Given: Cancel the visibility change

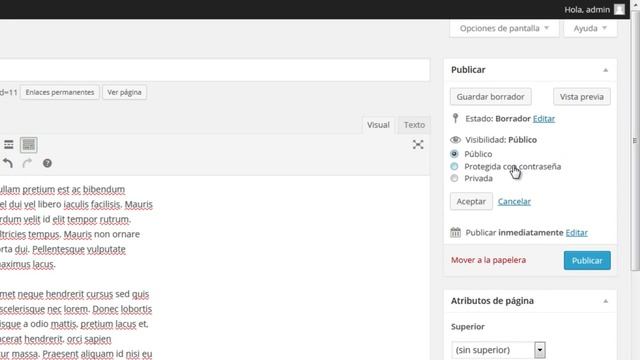Looking at the screenshot, I should tap(514, 201).
